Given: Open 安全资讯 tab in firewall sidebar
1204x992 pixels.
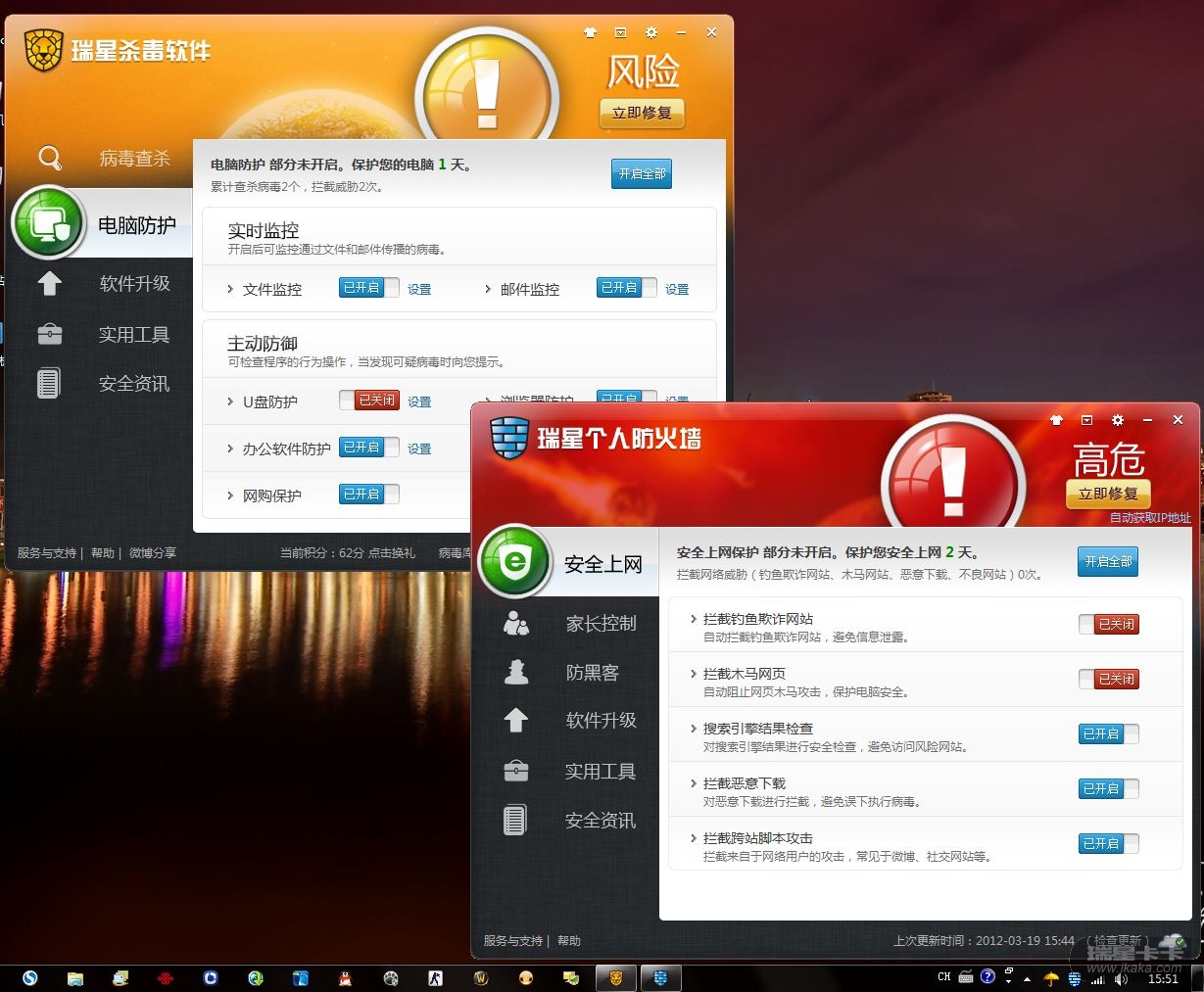Looking at the screenshot, I should pos(601,821).
